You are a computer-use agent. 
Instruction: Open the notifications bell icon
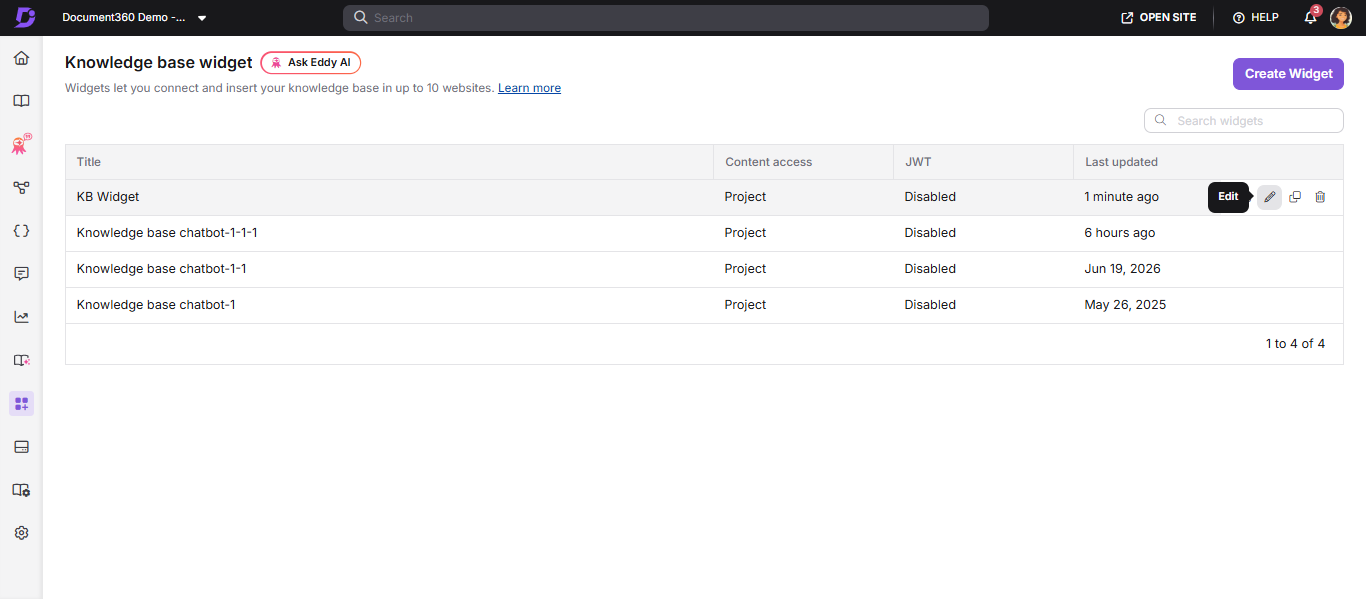click(1310, 18)
